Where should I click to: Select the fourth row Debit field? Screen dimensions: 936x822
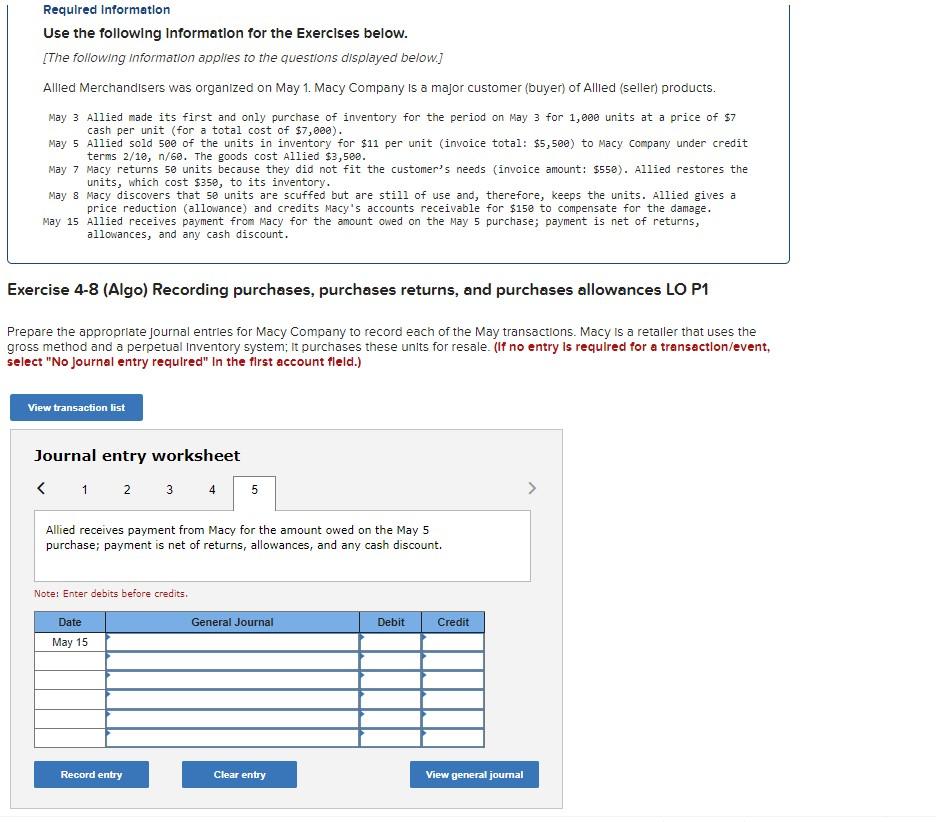click(390, 699)
